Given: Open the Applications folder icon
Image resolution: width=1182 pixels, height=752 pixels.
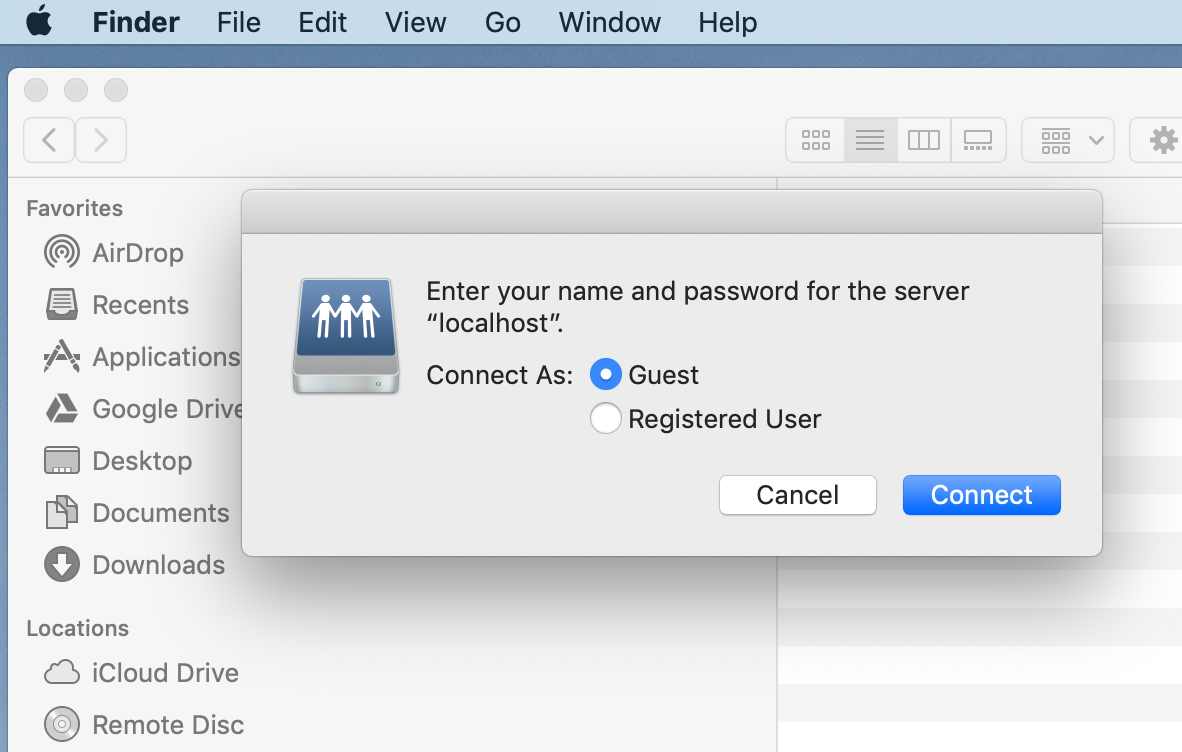Looking at the screenshot, I should point(62,357).
